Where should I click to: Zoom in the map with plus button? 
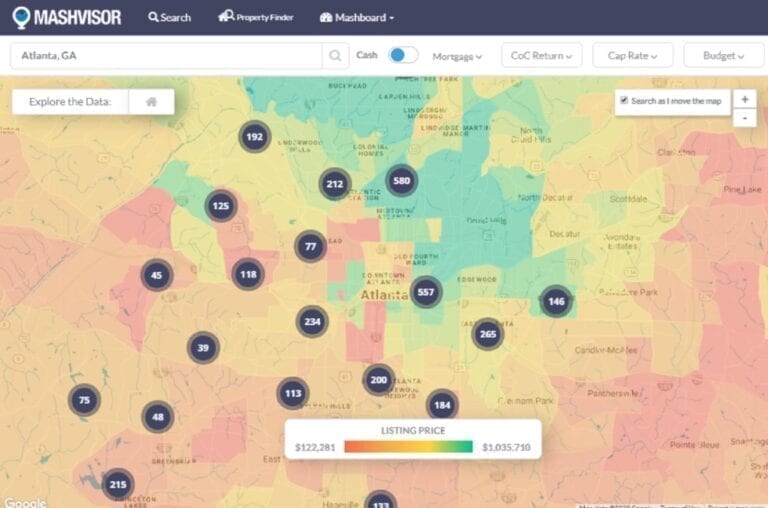744,99
